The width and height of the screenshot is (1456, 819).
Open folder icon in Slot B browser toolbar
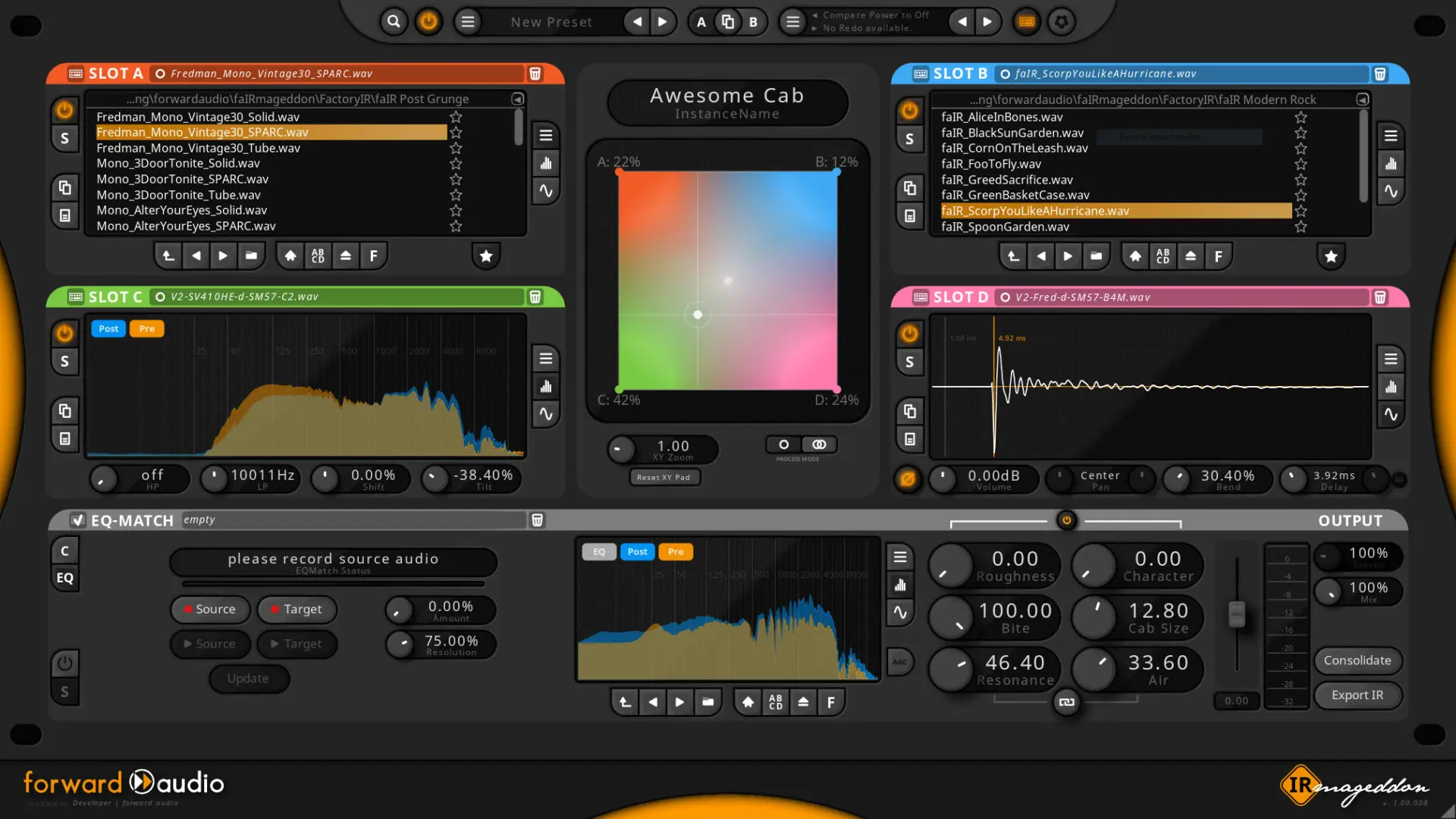pos(1096,256)
